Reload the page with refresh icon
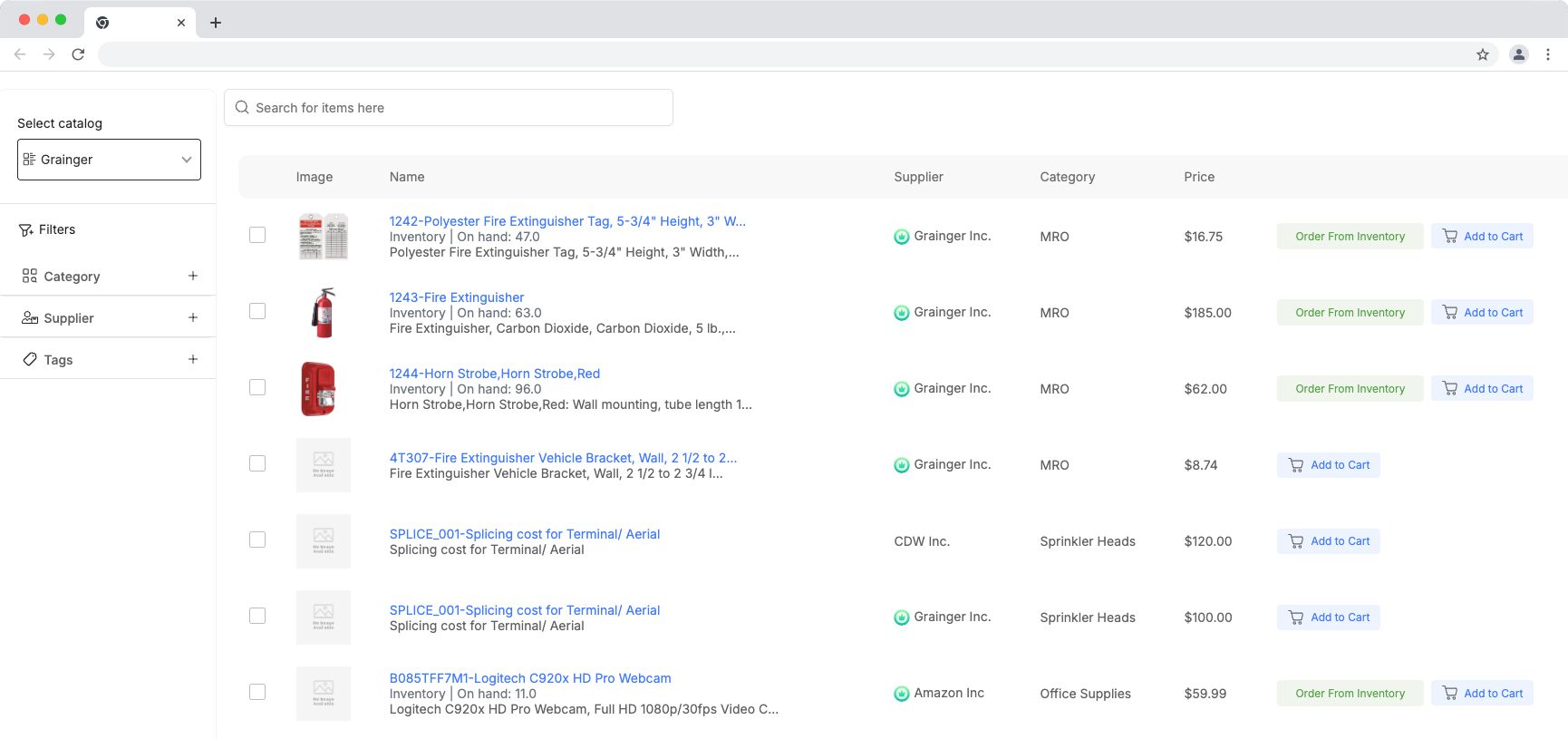 (78, 54)
